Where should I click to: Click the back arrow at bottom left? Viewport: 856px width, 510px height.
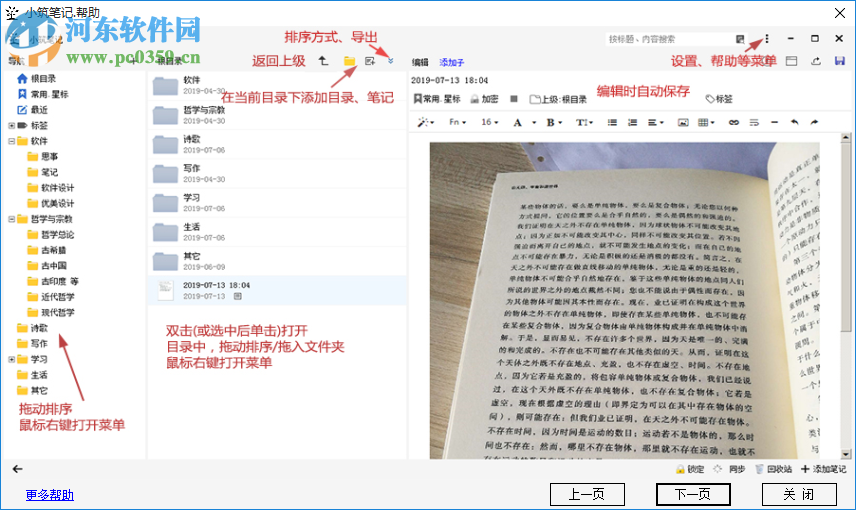click(17, 469)
